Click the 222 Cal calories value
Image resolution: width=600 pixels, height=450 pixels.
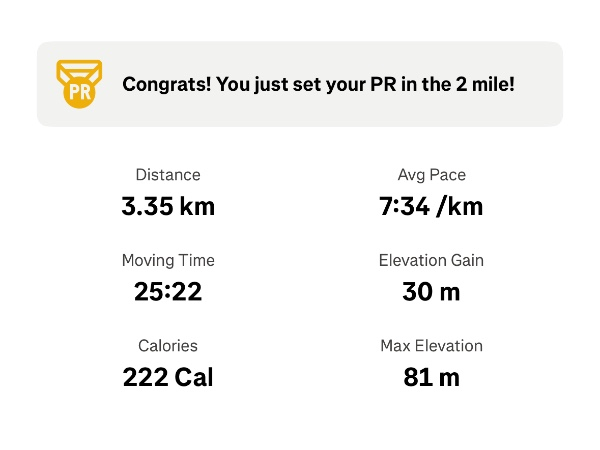coord(168,378)
